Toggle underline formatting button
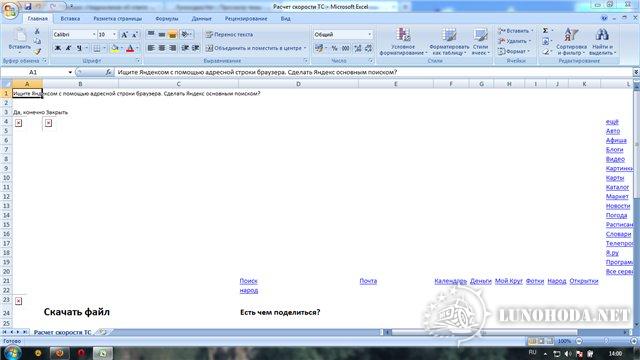Viewport: 640px width, 360px height. click(79, 48)
